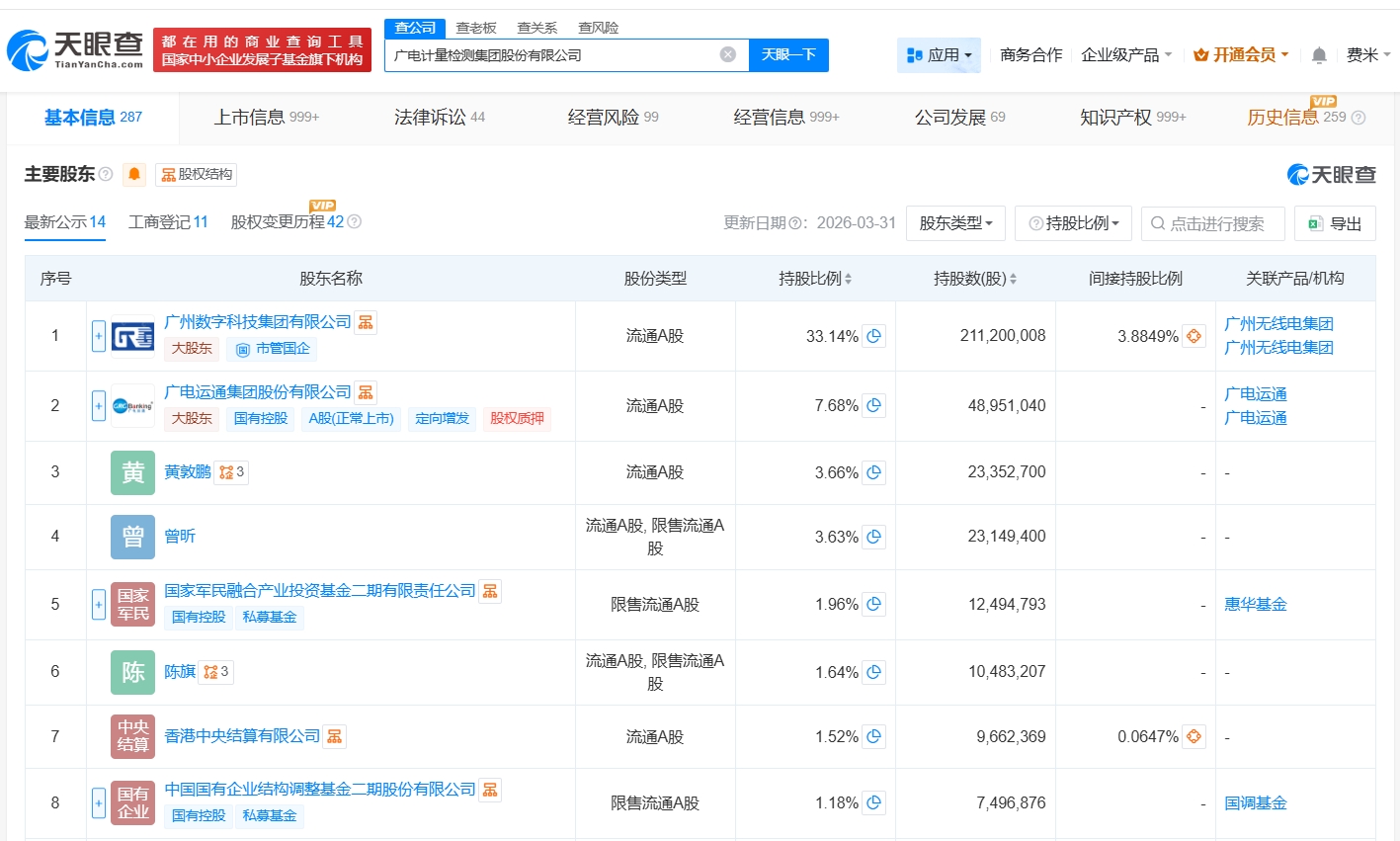Click the help icon beside 历史信息 259
1400x841 pixels.
(x=1359, y=118)
